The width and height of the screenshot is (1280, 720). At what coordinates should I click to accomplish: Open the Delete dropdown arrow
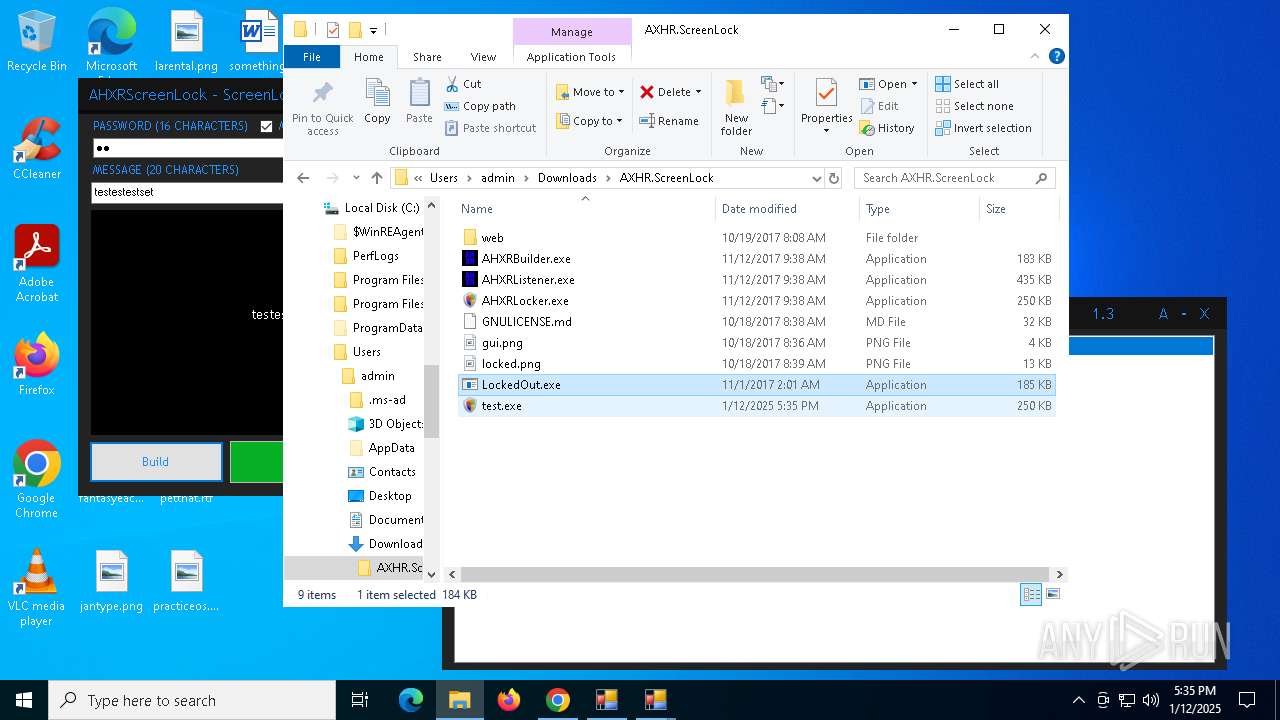(698, 92)
